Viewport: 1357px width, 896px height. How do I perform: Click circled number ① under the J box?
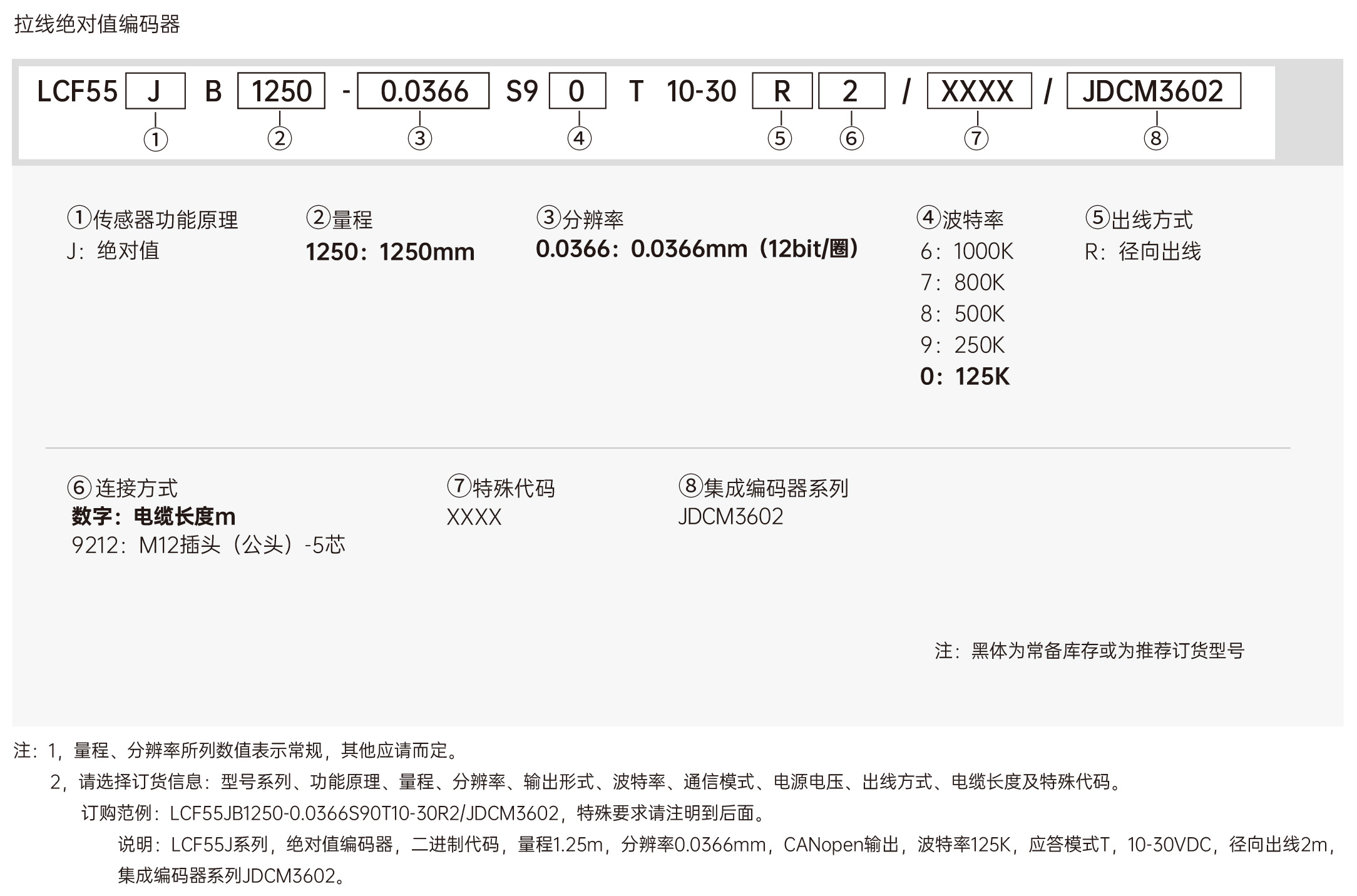point(155,139)
